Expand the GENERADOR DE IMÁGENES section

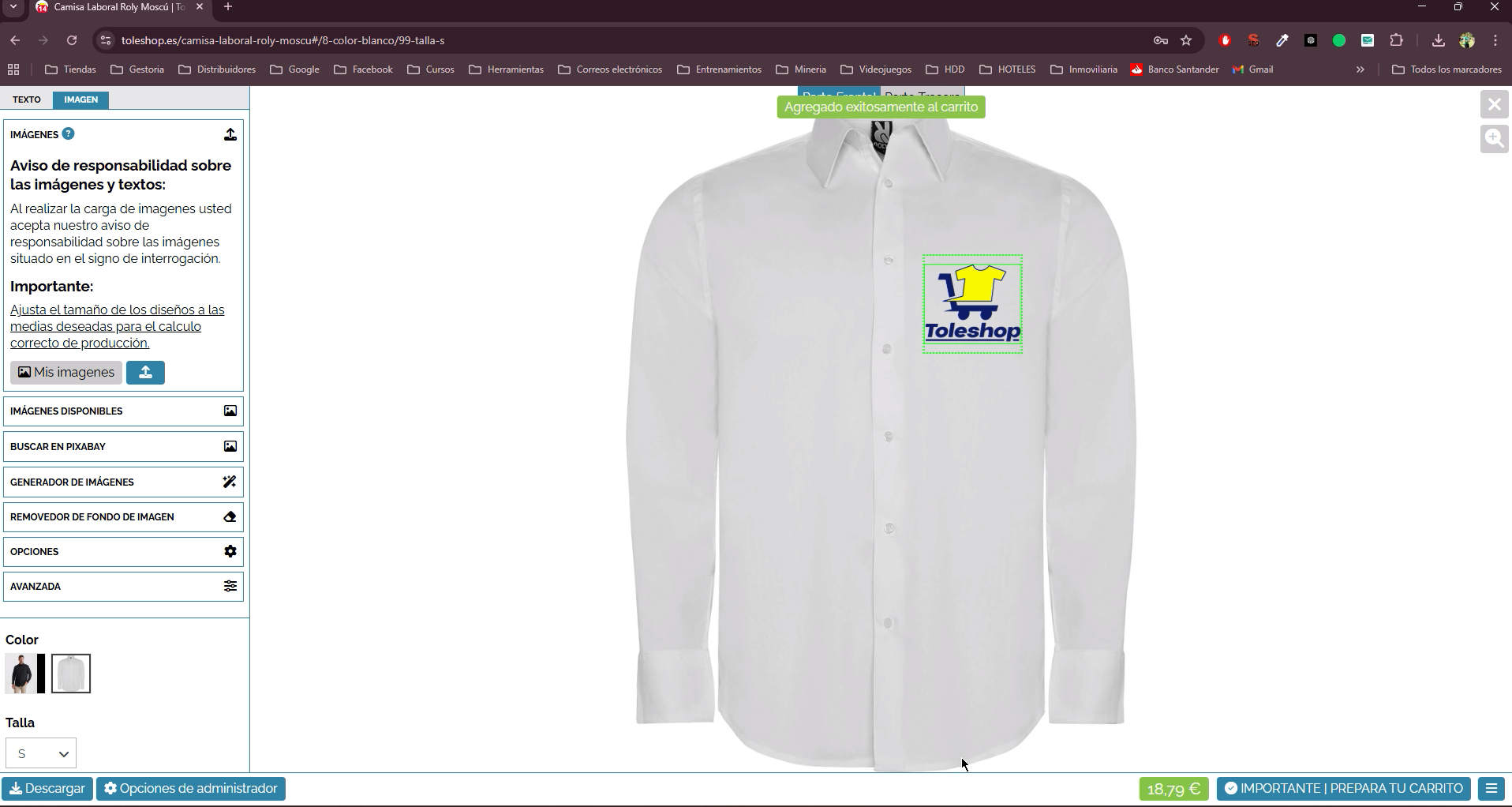coord(123,482)
